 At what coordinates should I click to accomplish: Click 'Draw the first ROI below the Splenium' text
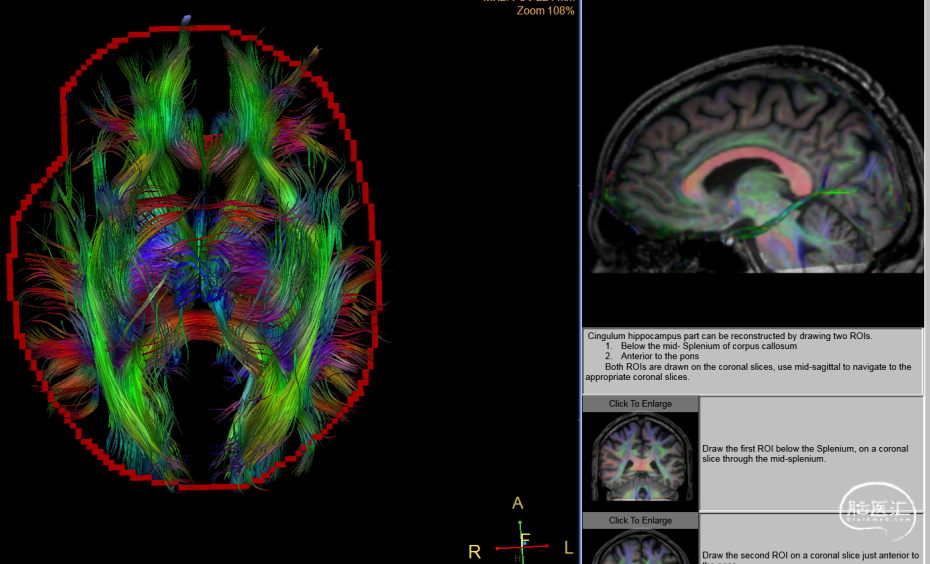805,454
